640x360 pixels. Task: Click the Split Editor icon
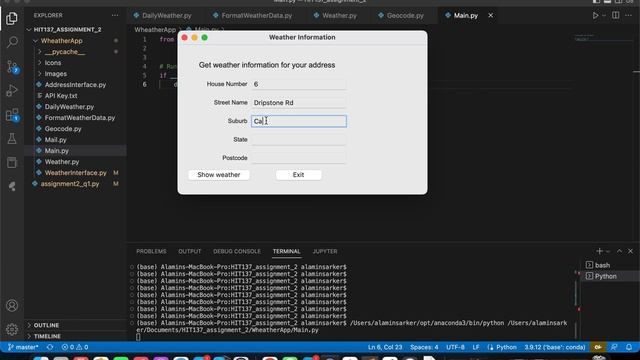coord(616,16)
